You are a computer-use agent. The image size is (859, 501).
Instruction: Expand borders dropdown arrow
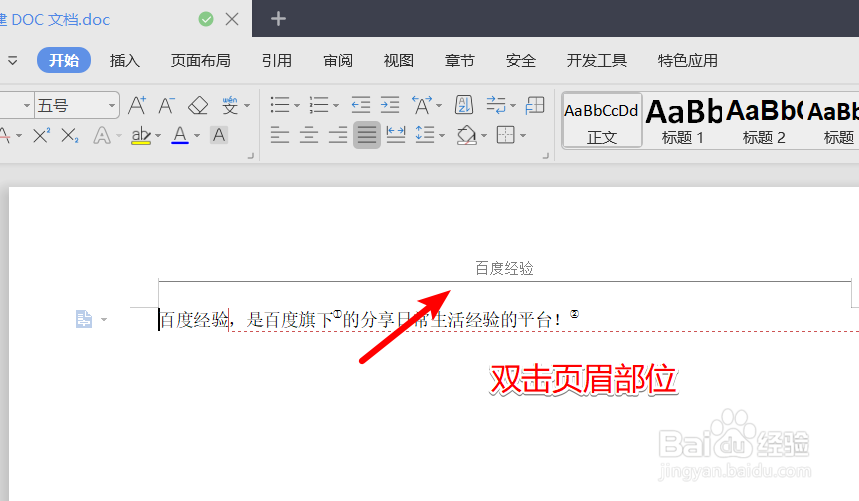(x=523, y=135)
